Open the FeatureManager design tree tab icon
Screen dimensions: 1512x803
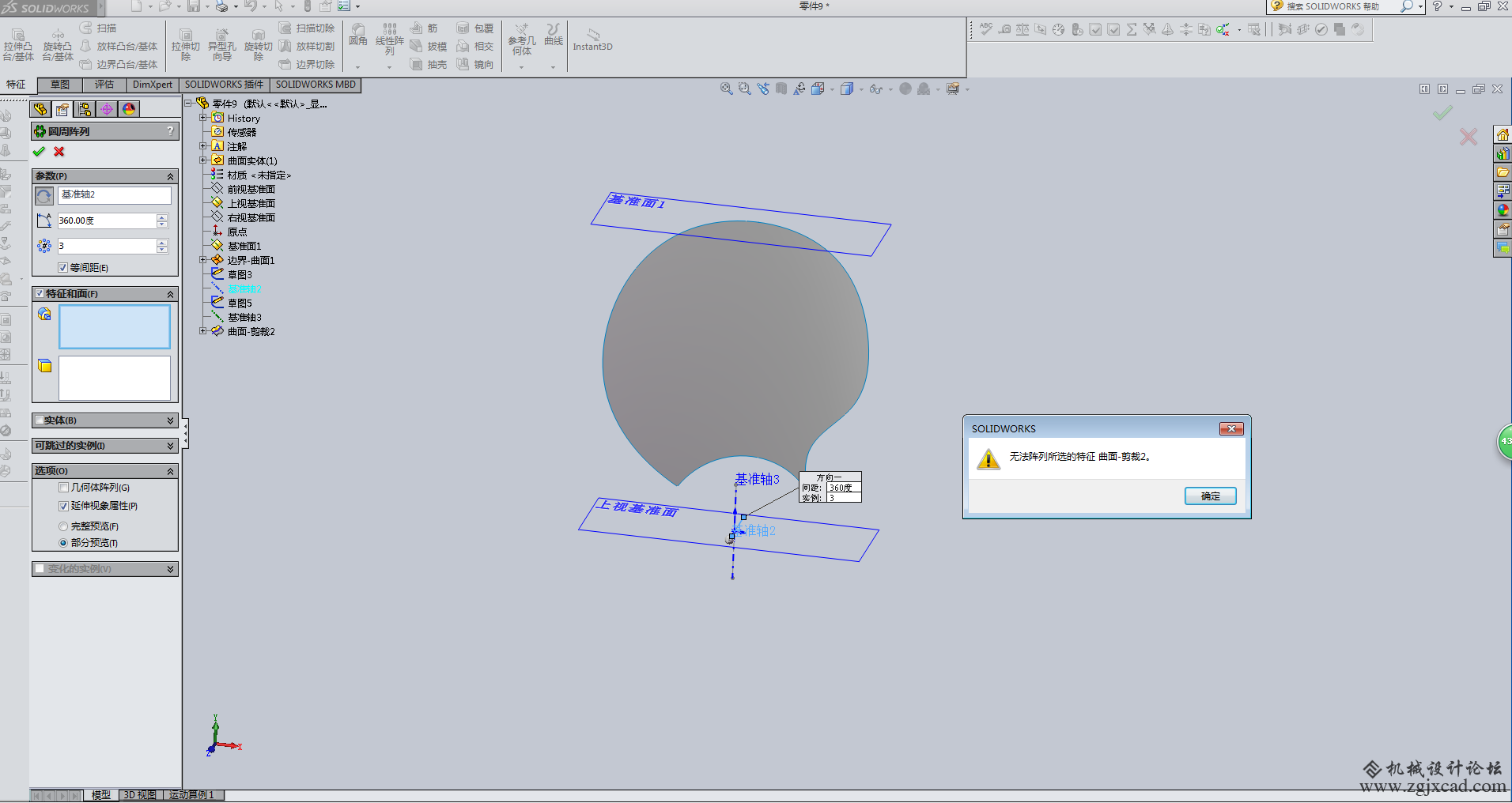pyautogui.click(x=40, y=109)
